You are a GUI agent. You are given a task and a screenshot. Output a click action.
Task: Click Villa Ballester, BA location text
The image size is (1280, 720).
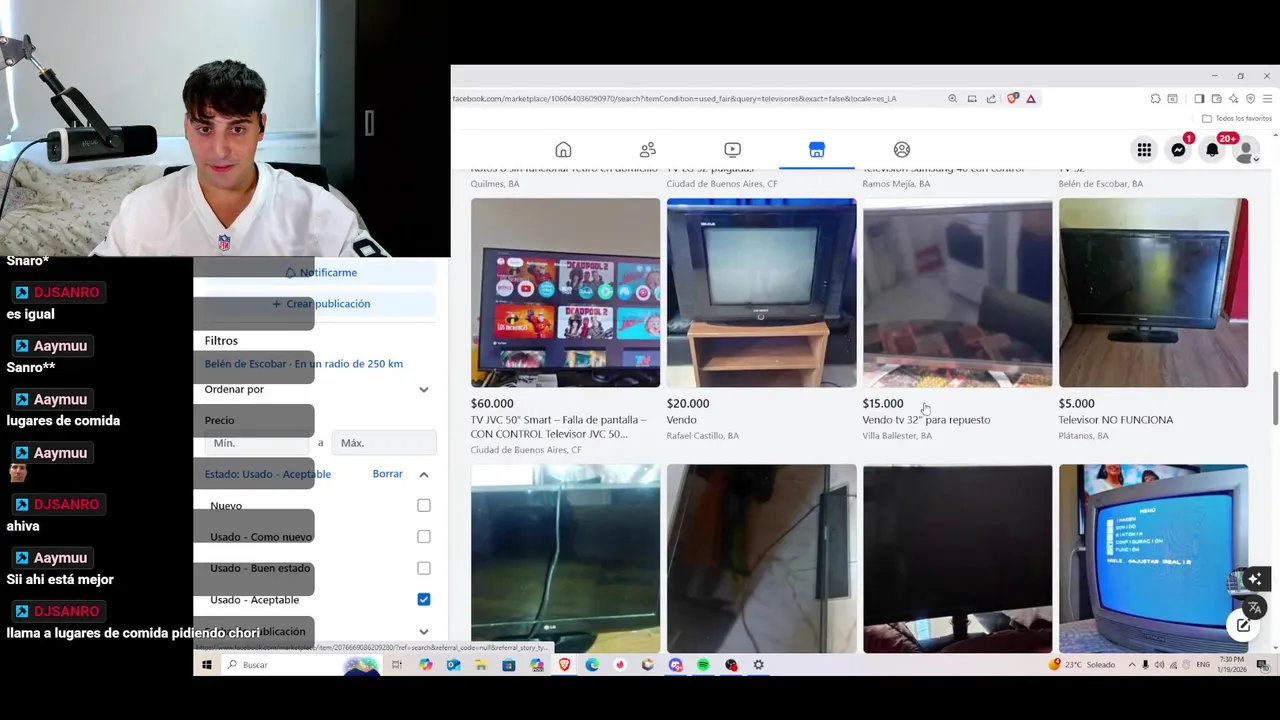click(x=897, y=436)
